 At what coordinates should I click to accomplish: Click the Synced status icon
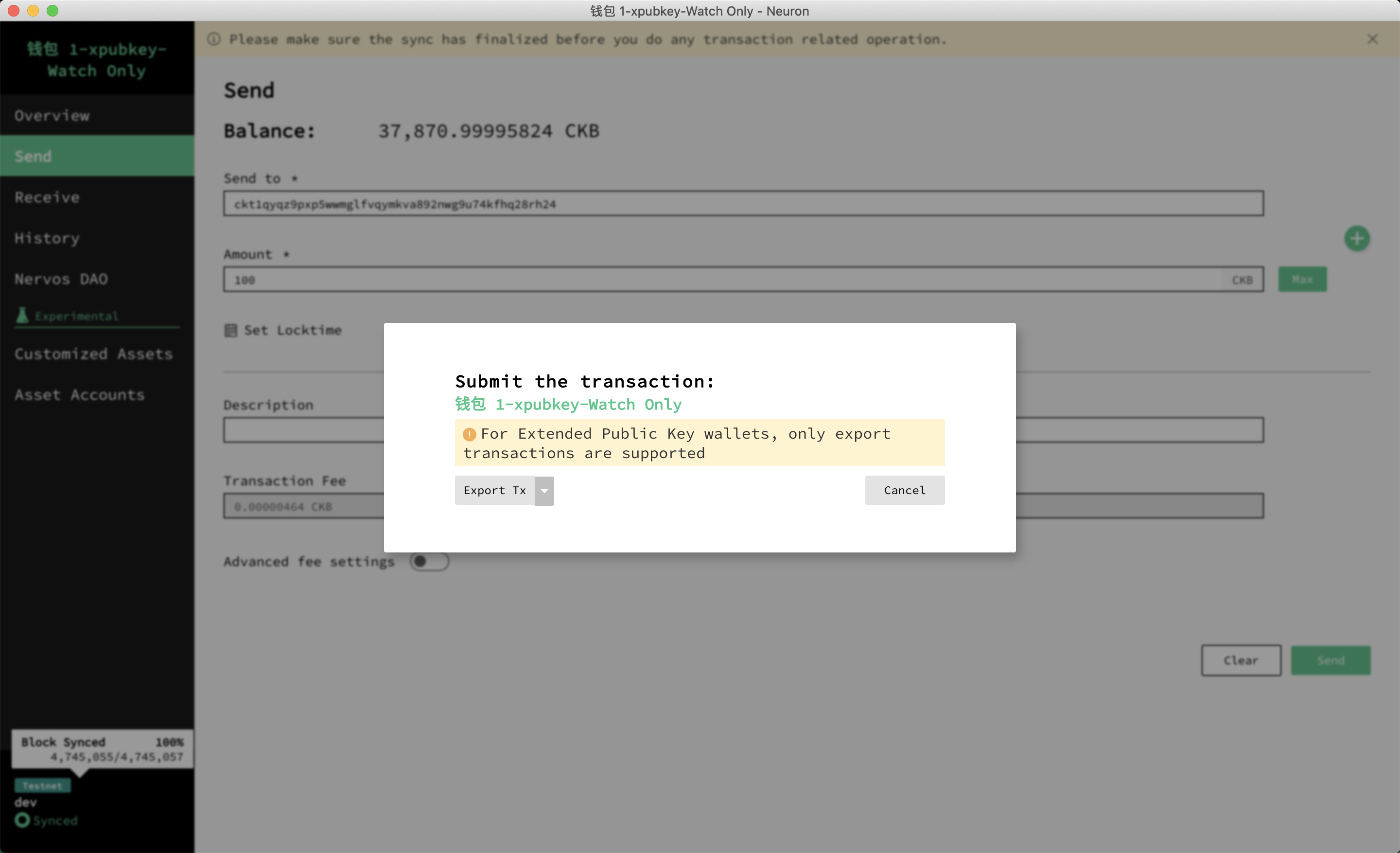coord(22,820)
